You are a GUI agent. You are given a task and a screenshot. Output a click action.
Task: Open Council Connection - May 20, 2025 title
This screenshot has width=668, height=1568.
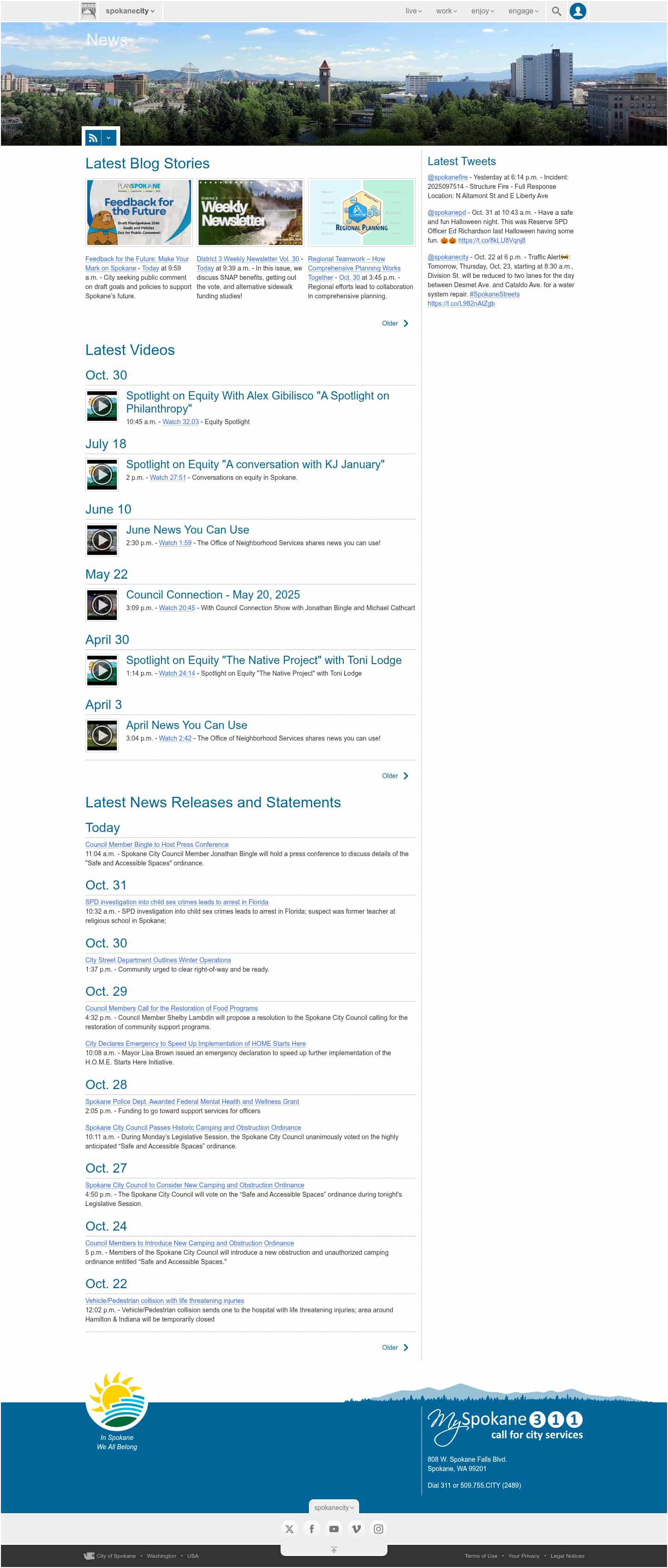[213, 595]
